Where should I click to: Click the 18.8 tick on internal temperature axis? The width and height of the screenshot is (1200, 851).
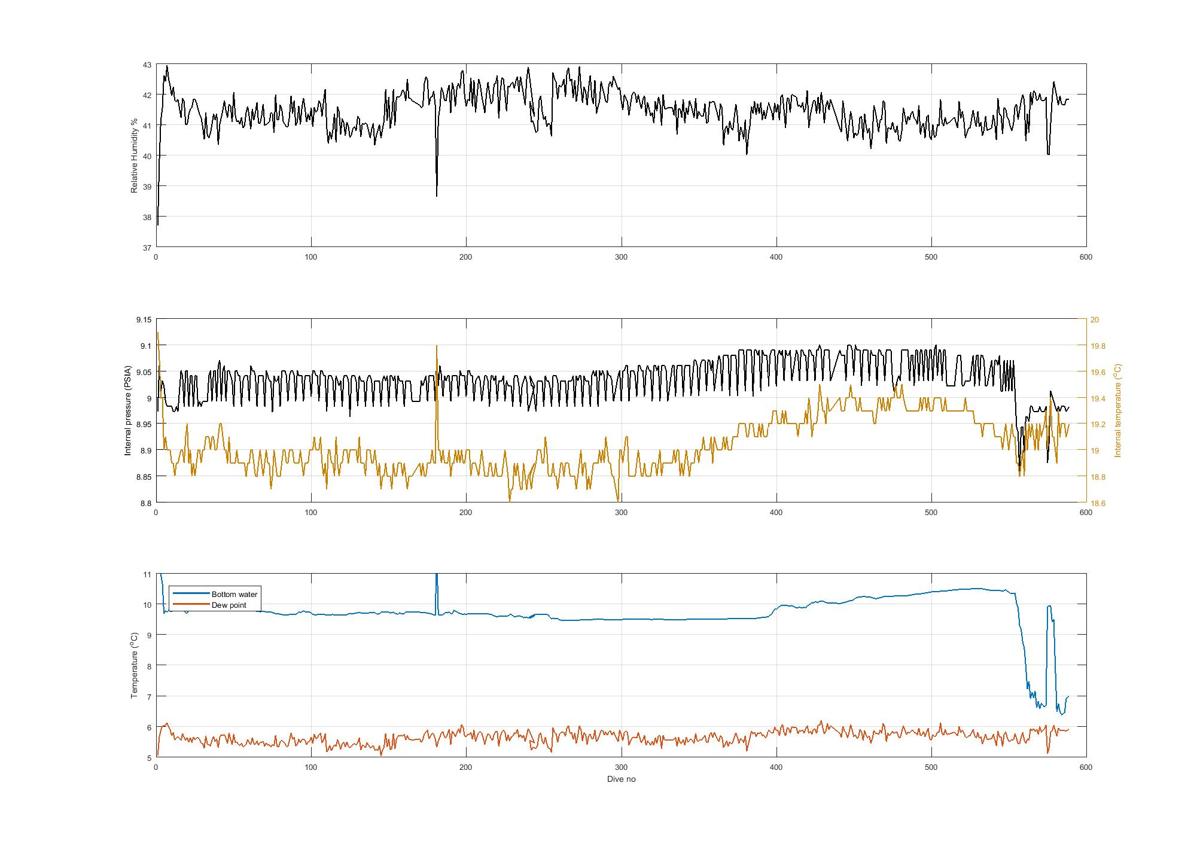(x=1097, y=477)
